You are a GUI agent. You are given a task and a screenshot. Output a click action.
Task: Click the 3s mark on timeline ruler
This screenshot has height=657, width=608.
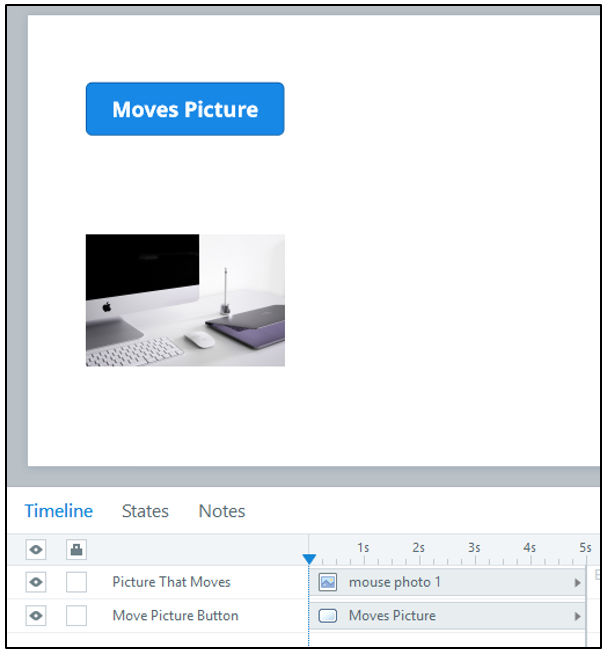(x=474, y=548)
